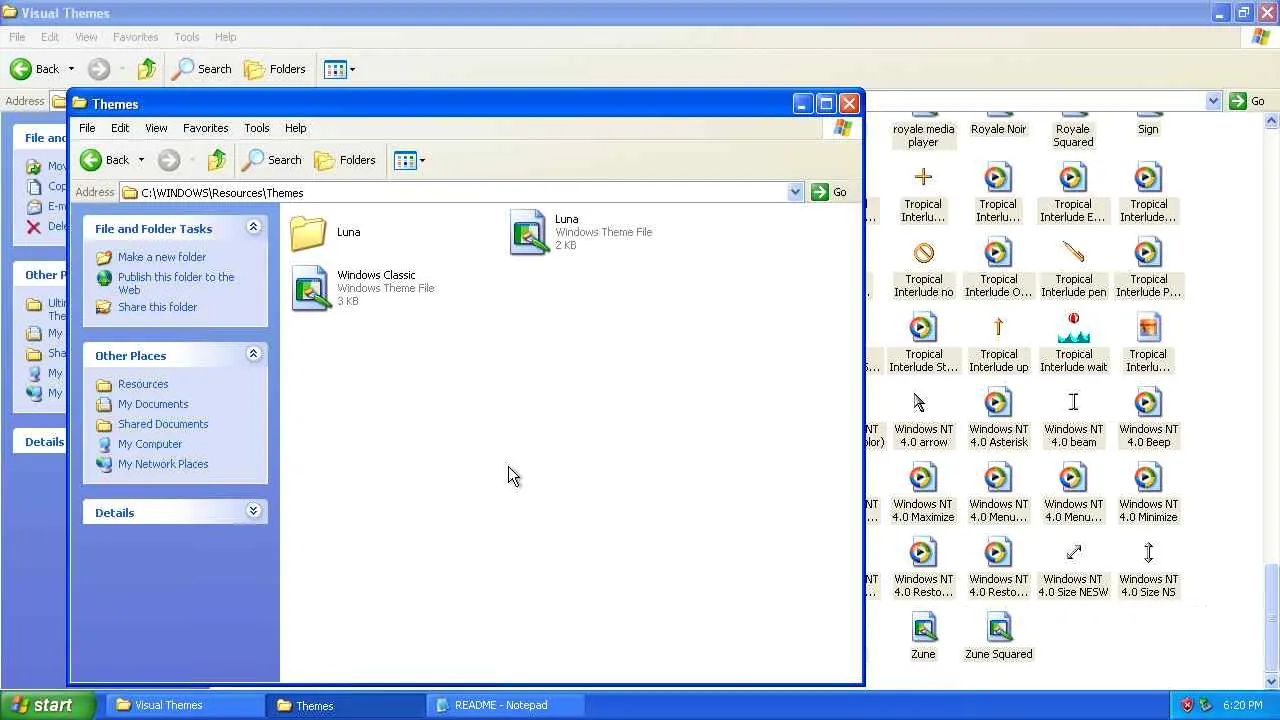Expand the Themes address bar dropdown
1280x720 pixels.
(795, 192)
